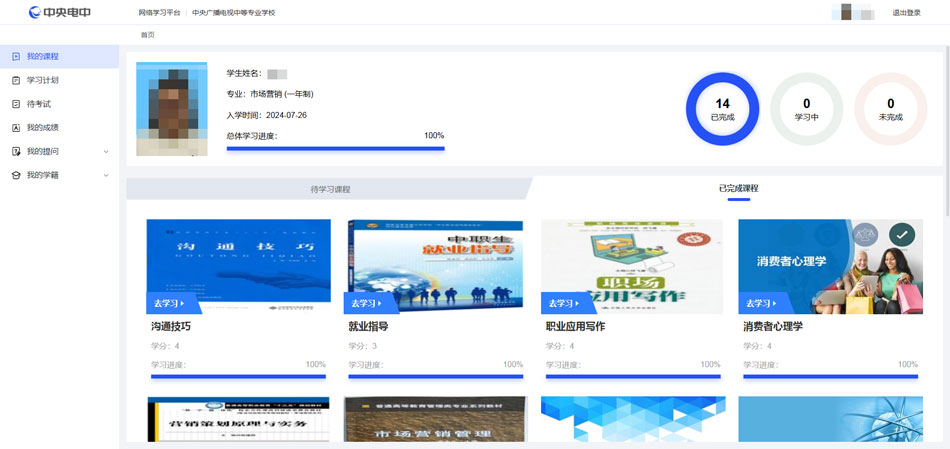Click the 0 学习中 ring

point(806,109)
